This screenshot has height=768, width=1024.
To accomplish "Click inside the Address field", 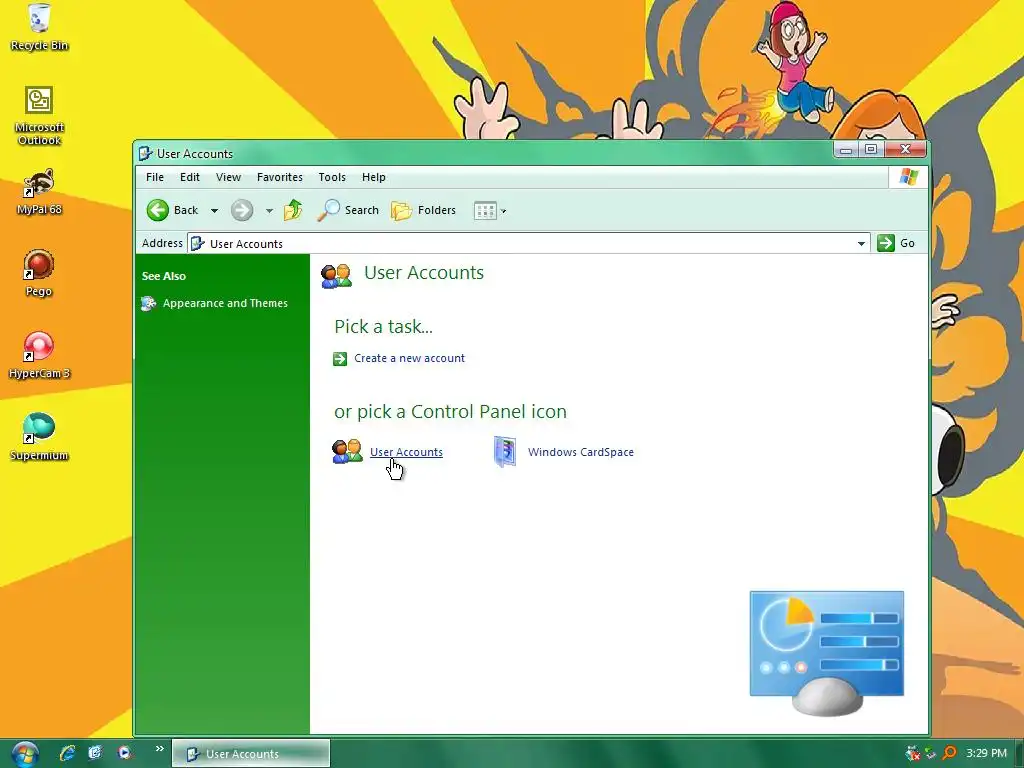I will click(x=528, y=244).
